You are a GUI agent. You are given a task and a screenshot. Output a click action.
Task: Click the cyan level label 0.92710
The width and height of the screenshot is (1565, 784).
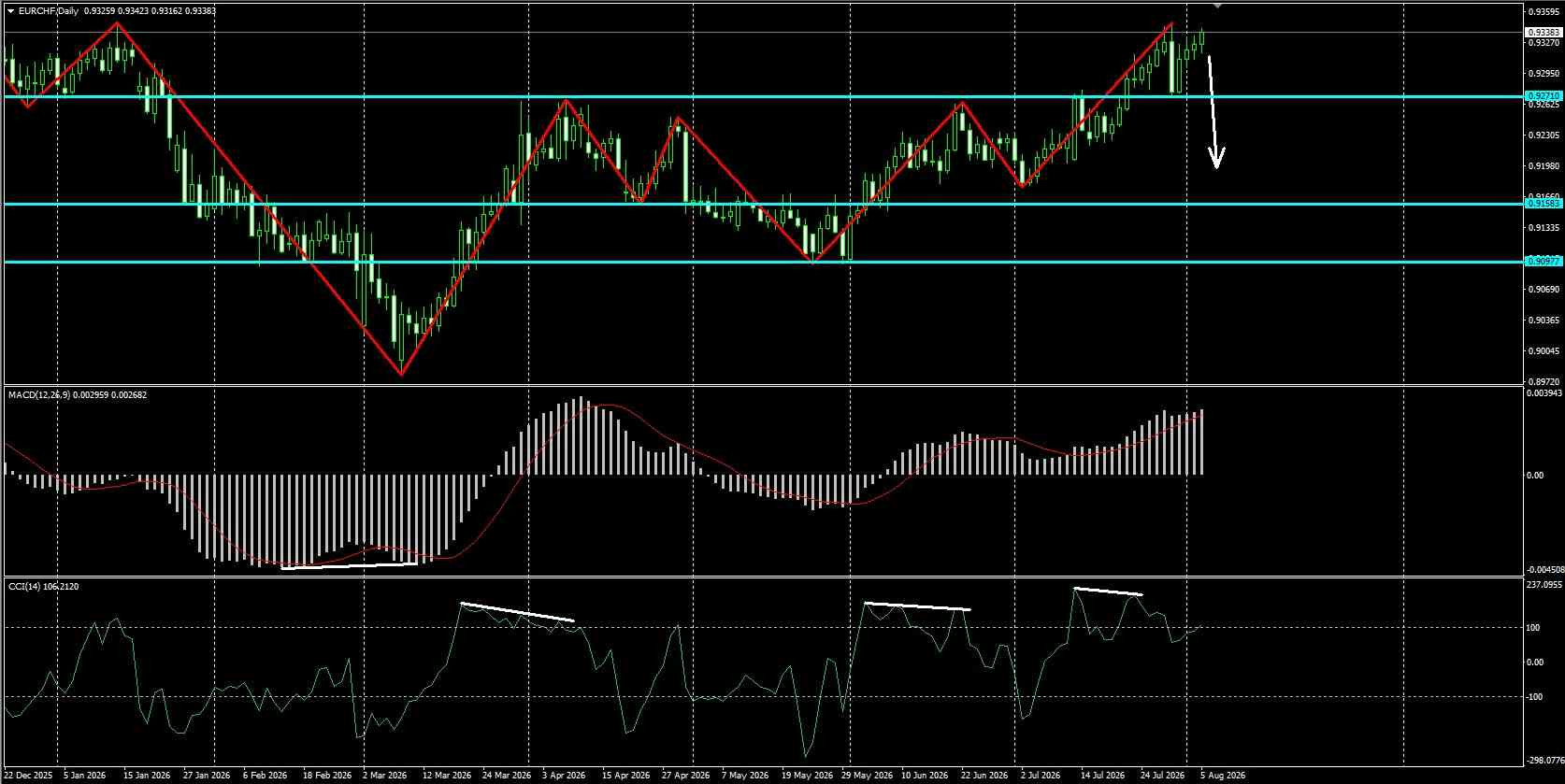[1543, 96]
